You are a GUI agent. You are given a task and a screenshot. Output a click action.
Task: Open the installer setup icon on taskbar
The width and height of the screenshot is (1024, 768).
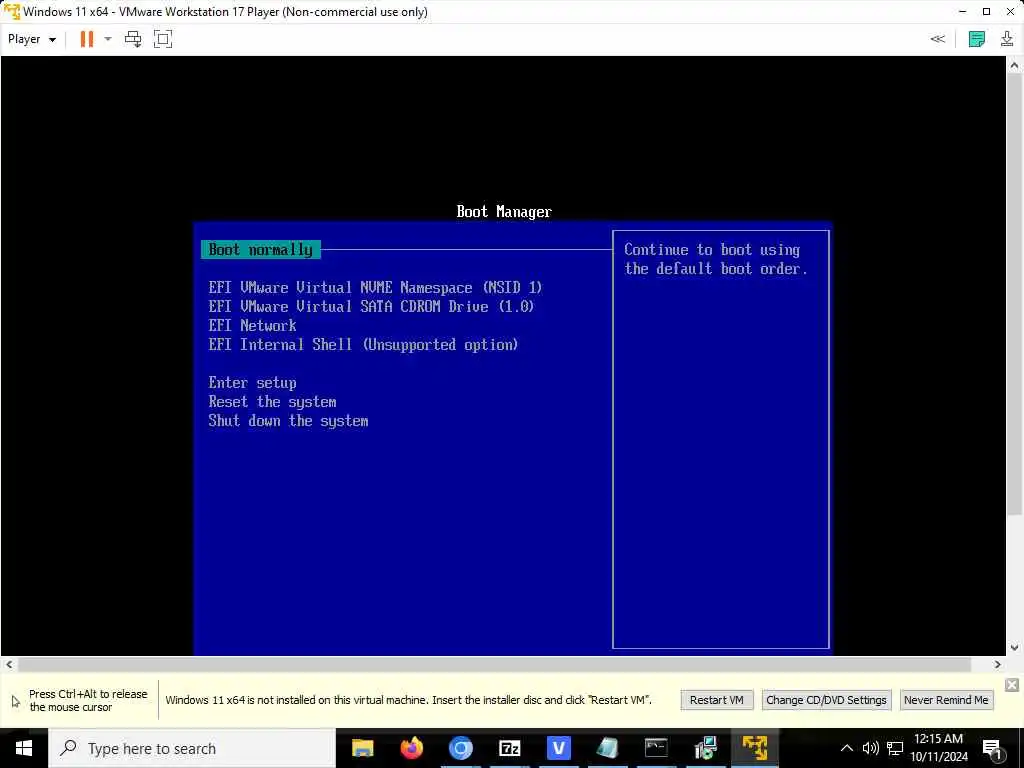pyautogui.click(x=705, y=748)
